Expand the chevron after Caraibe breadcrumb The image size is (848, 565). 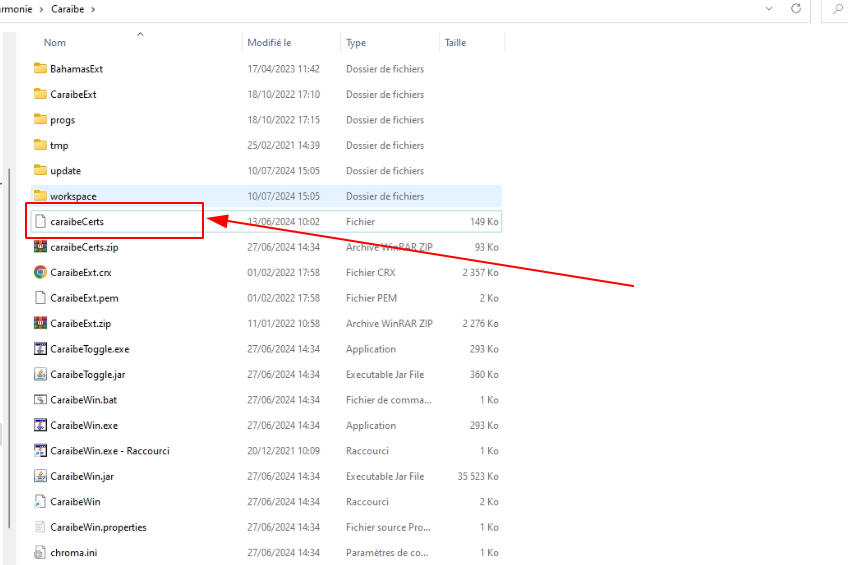coord(93,9)
